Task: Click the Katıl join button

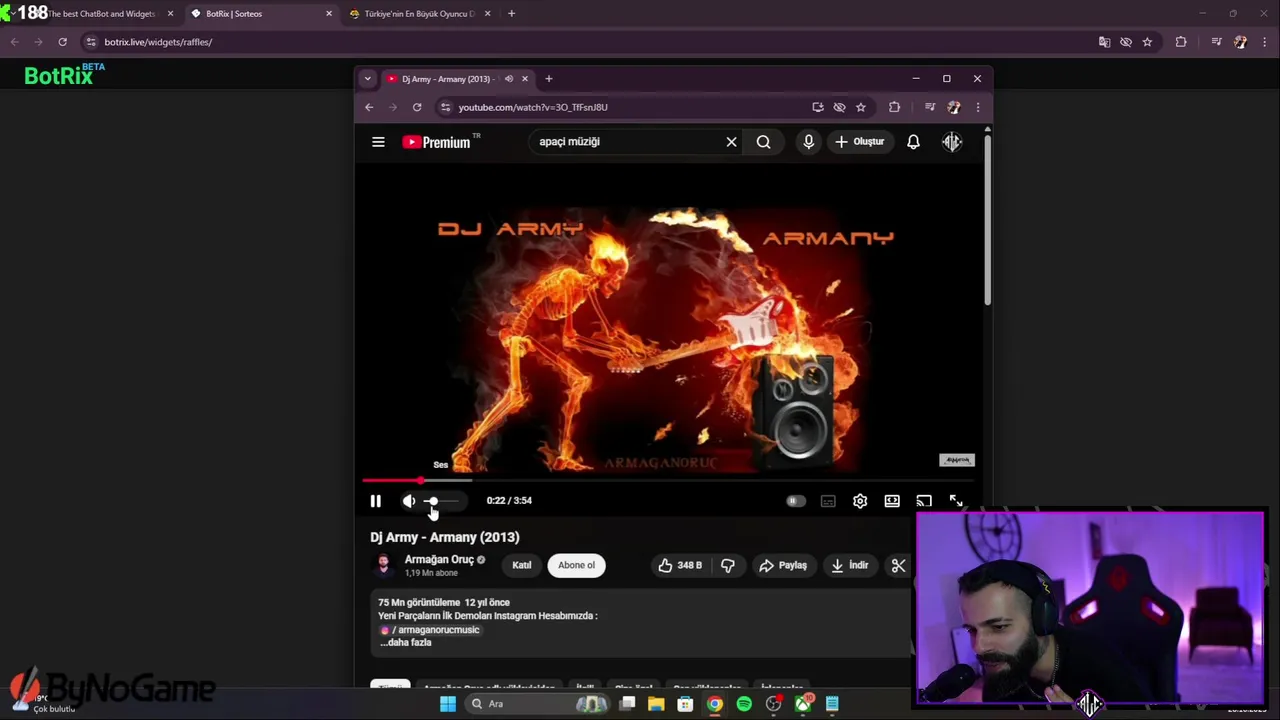Action: pos(522,565)
